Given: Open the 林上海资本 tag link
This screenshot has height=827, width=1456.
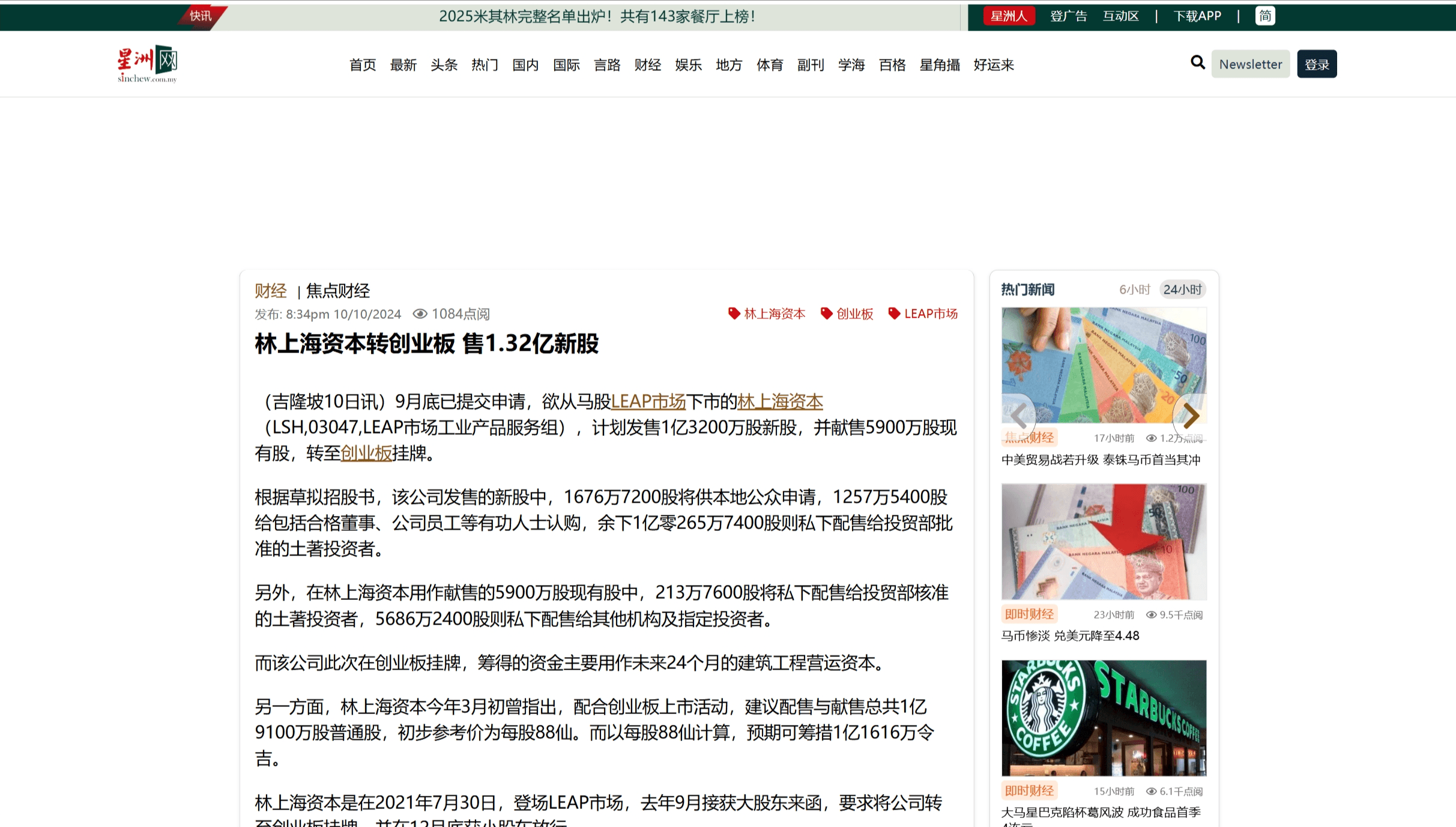Looking at the screenshot, I should coord(775,314).
